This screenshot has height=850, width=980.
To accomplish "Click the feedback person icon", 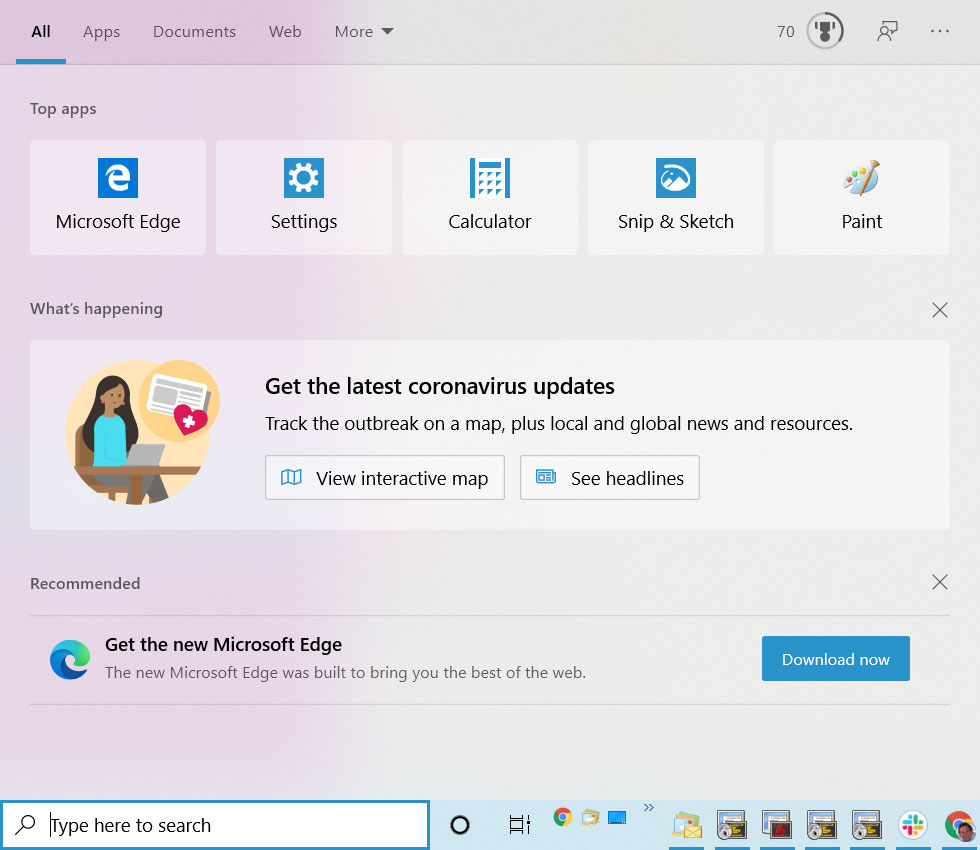I will coord(887,31).
